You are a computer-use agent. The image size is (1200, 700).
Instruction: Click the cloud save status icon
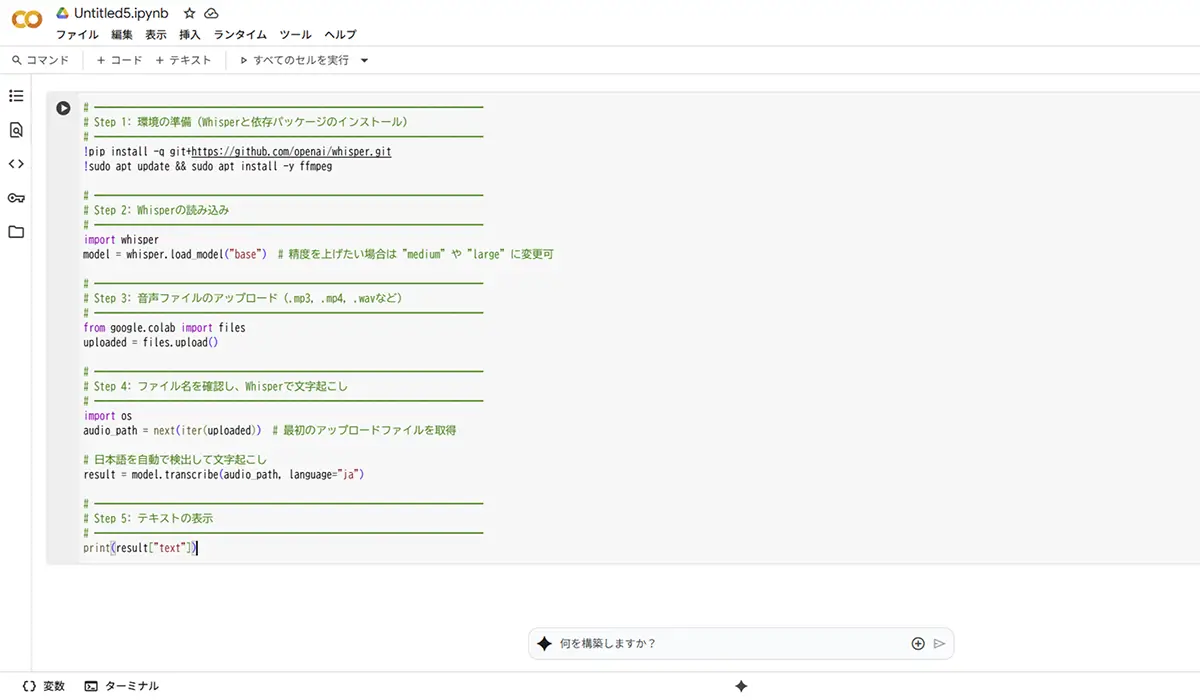pos(211,13)
